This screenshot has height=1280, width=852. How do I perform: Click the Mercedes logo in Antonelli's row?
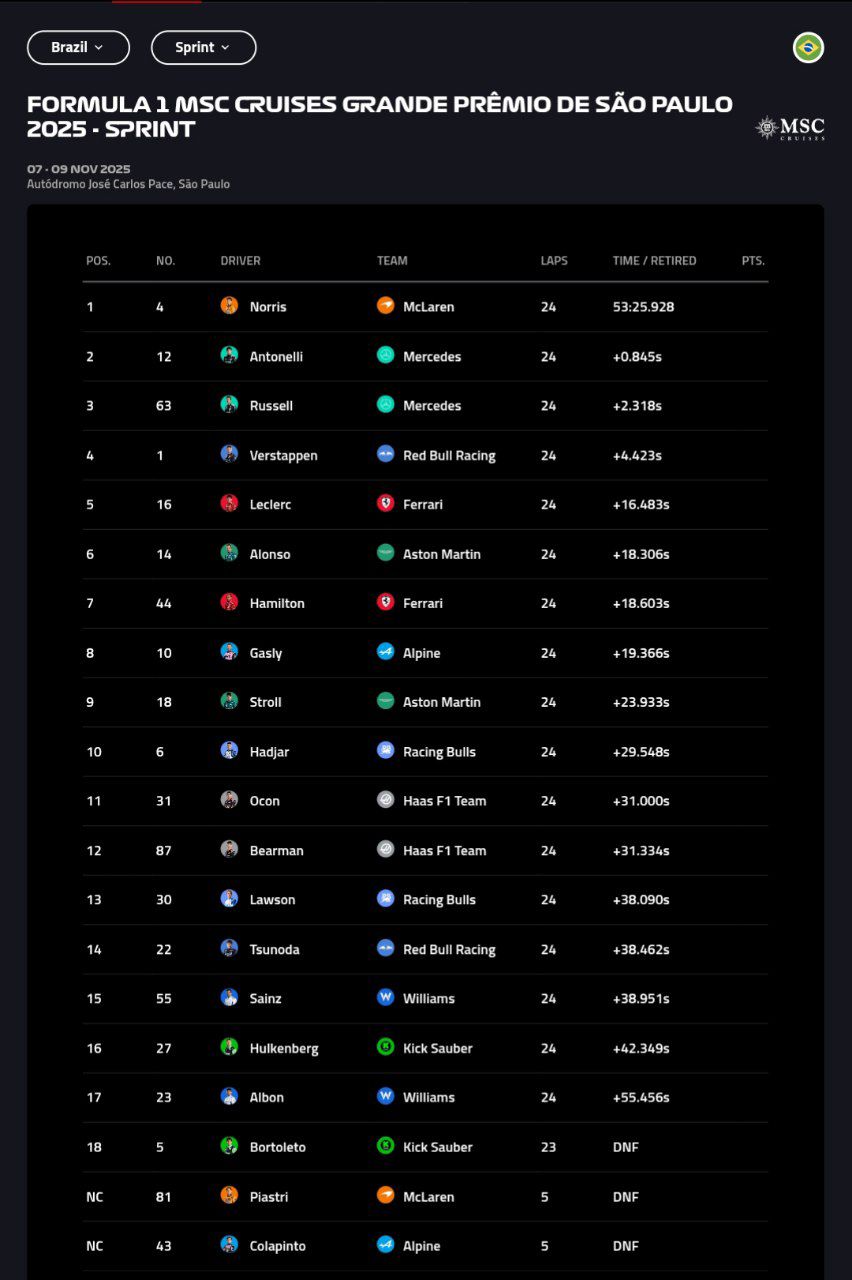[385, 356]
